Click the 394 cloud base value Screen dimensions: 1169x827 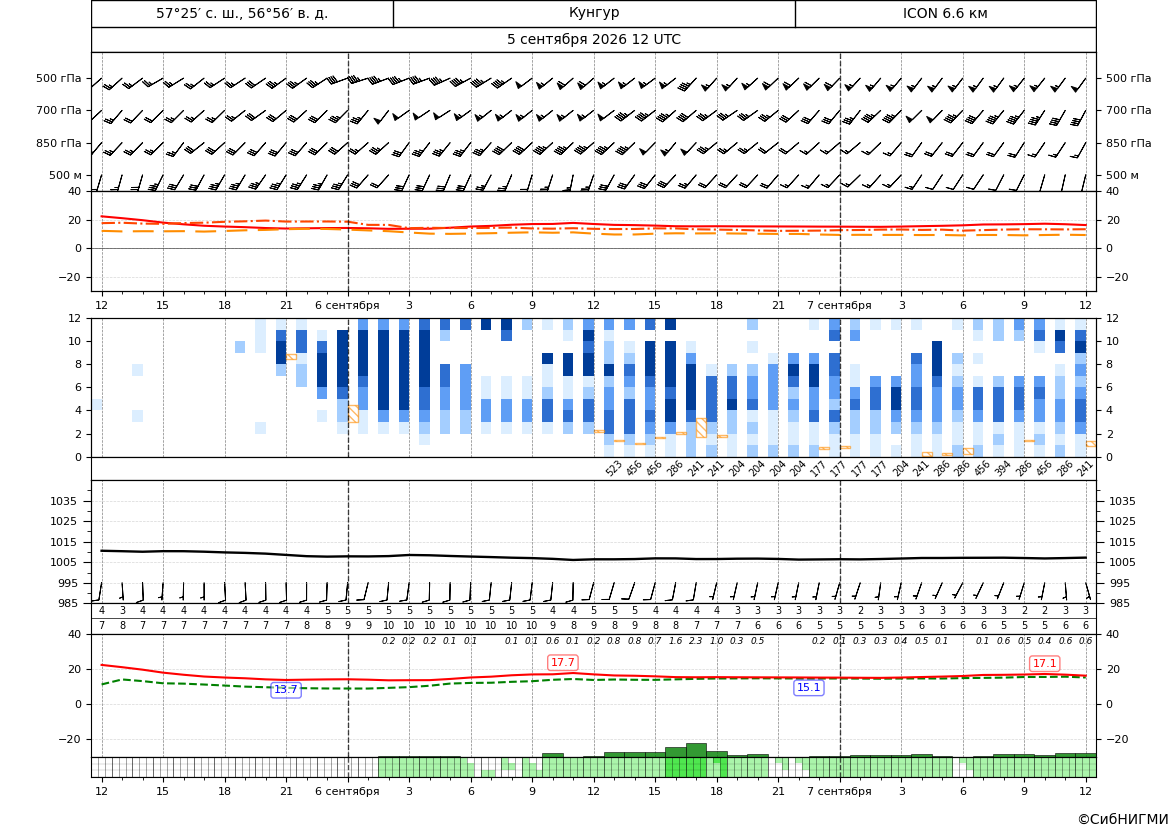tap(1003, 468)
